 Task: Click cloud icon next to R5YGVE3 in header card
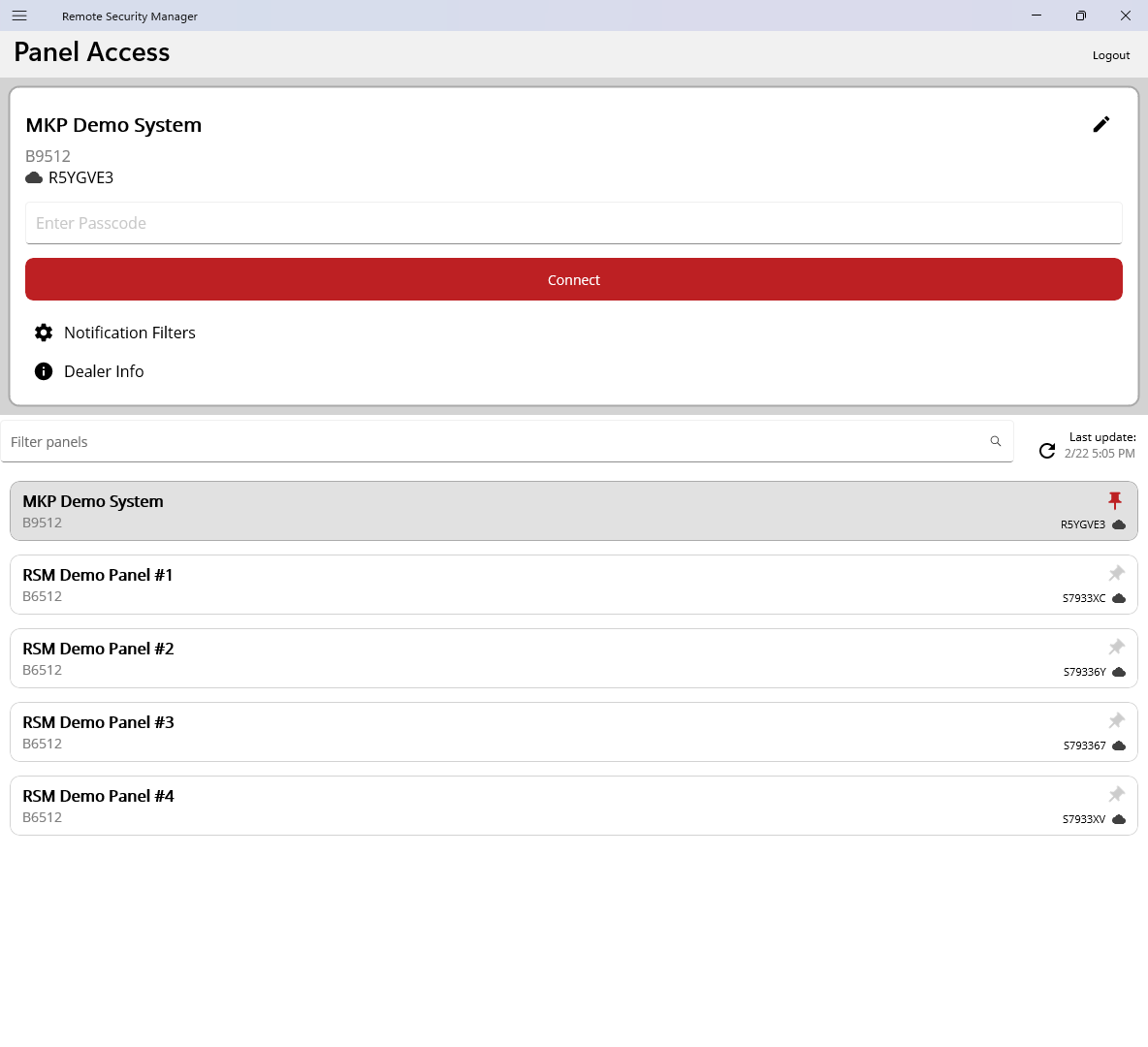point(34,178)
